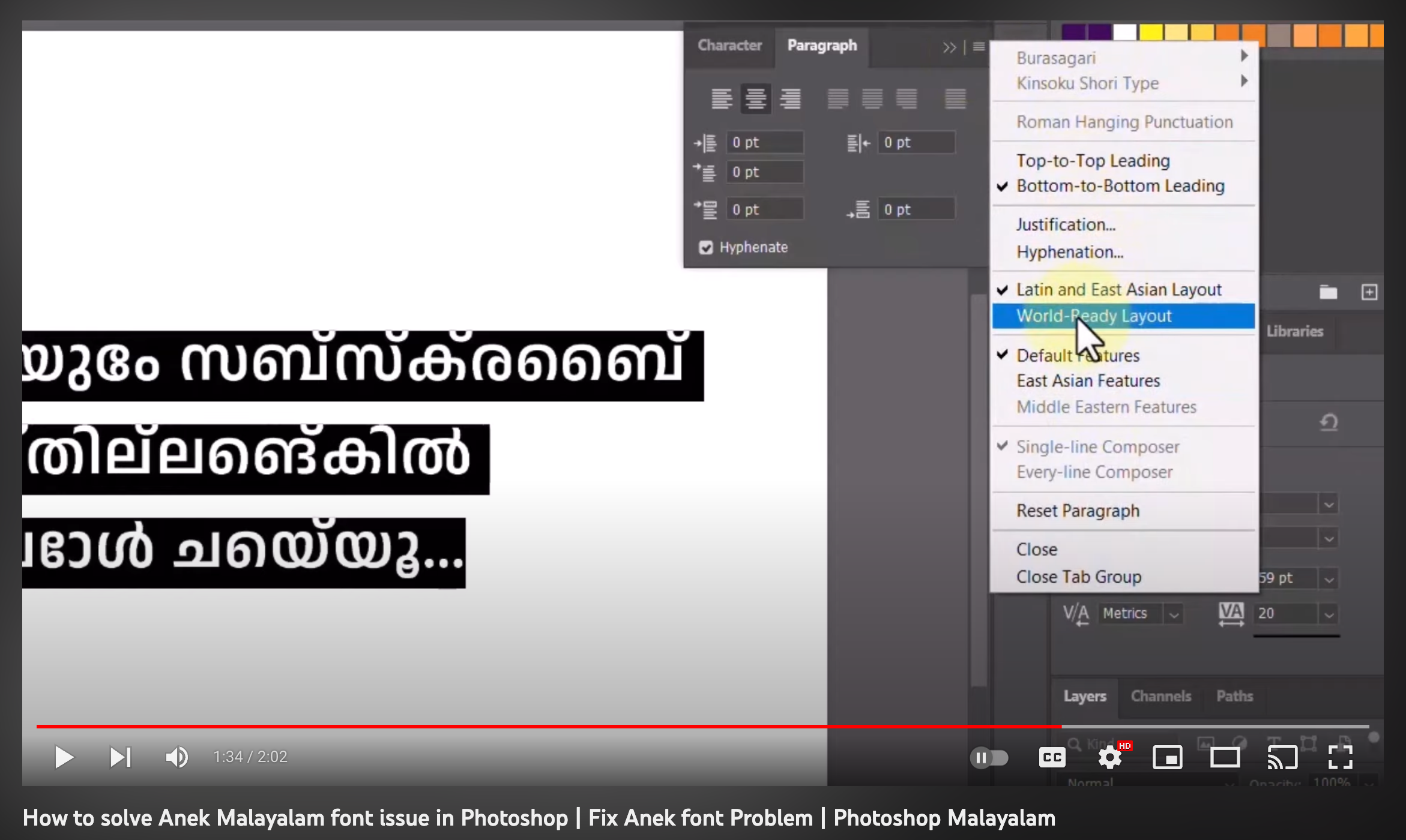
Task: Click the kerning V/A icon
Action: point(1076,614)
